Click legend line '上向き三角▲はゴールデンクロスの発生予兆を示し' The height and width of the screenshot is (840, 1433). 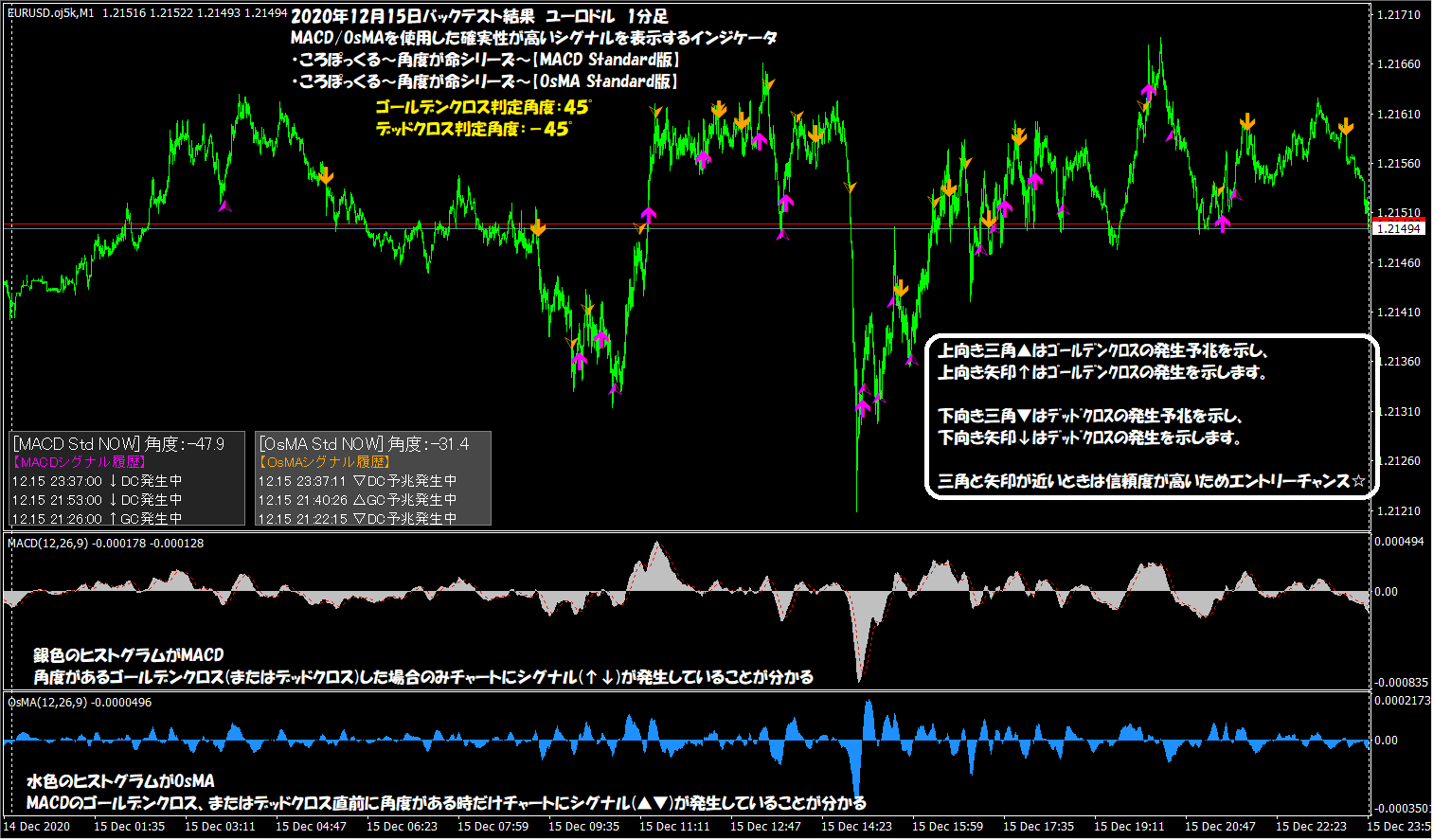tap(1102, 350)
